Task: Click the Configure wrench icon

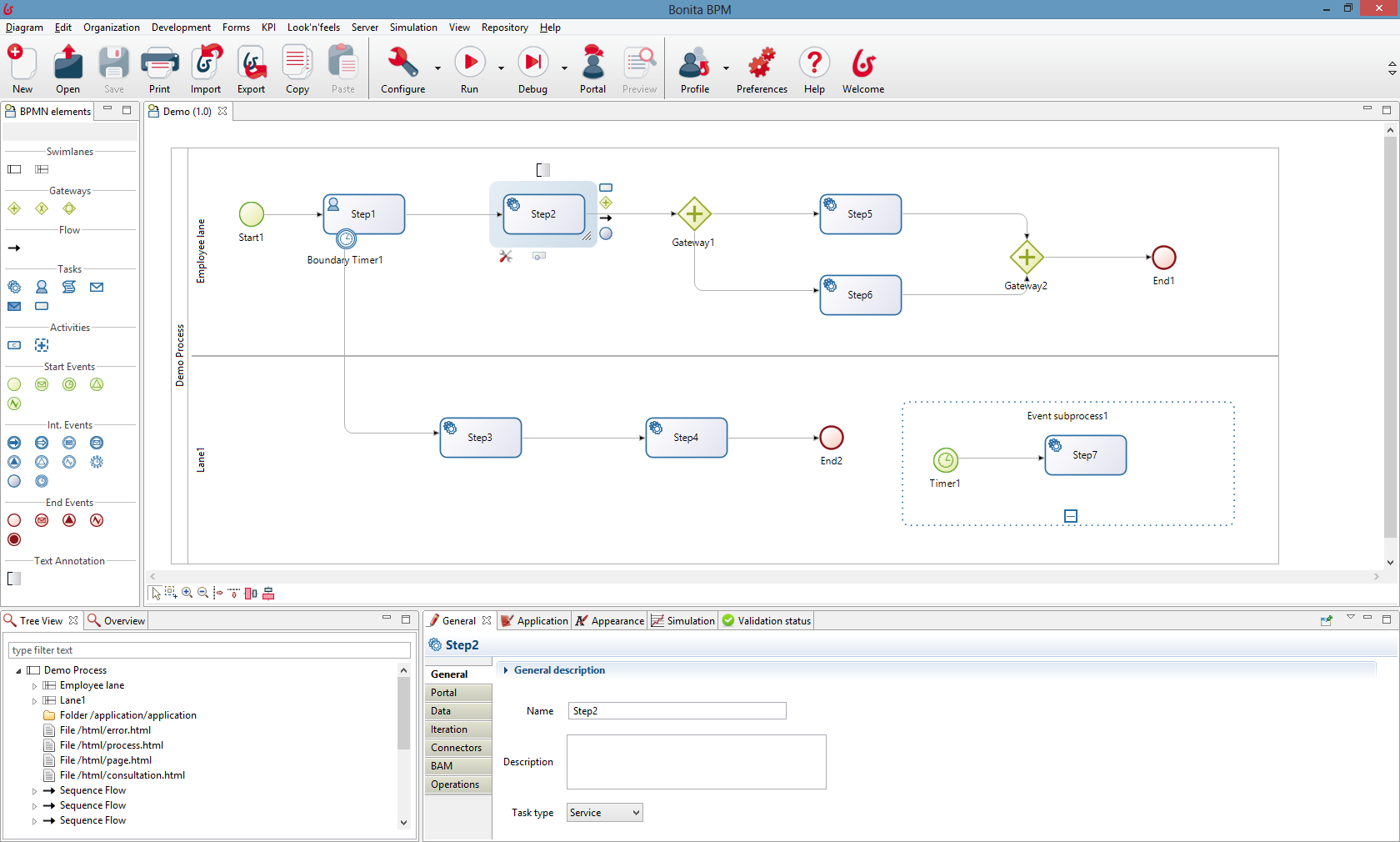Action: pos(402,63)
